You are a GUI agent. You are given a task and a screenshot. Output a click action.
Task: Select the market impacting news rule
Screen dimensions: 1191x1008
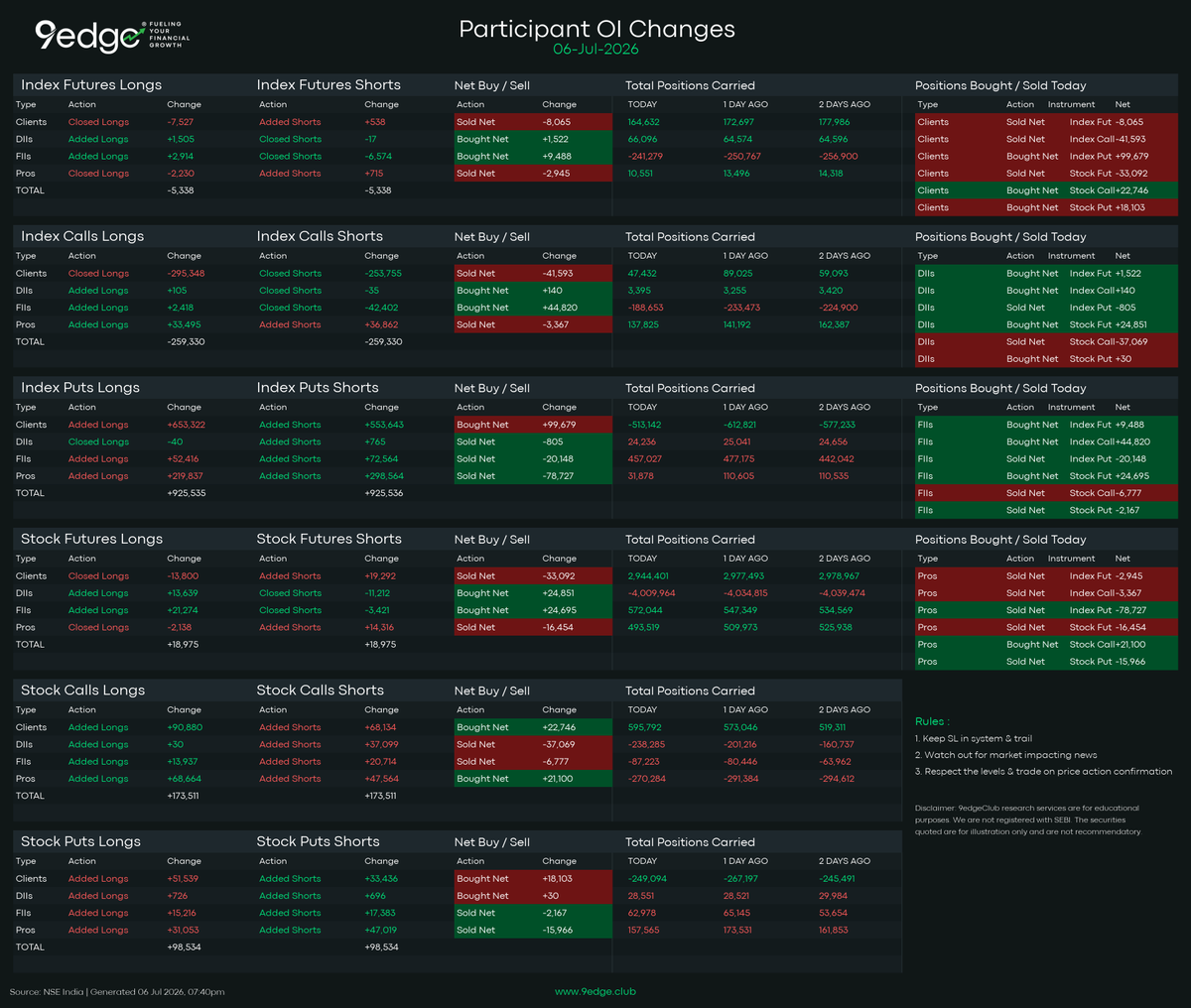[1006, 755]
